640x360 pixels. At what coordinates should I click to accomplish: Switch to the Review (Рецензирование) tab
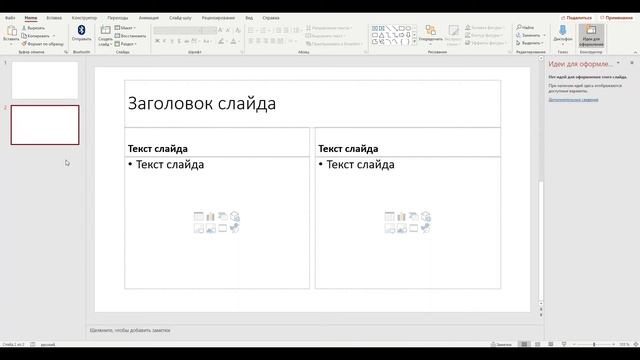218,18
